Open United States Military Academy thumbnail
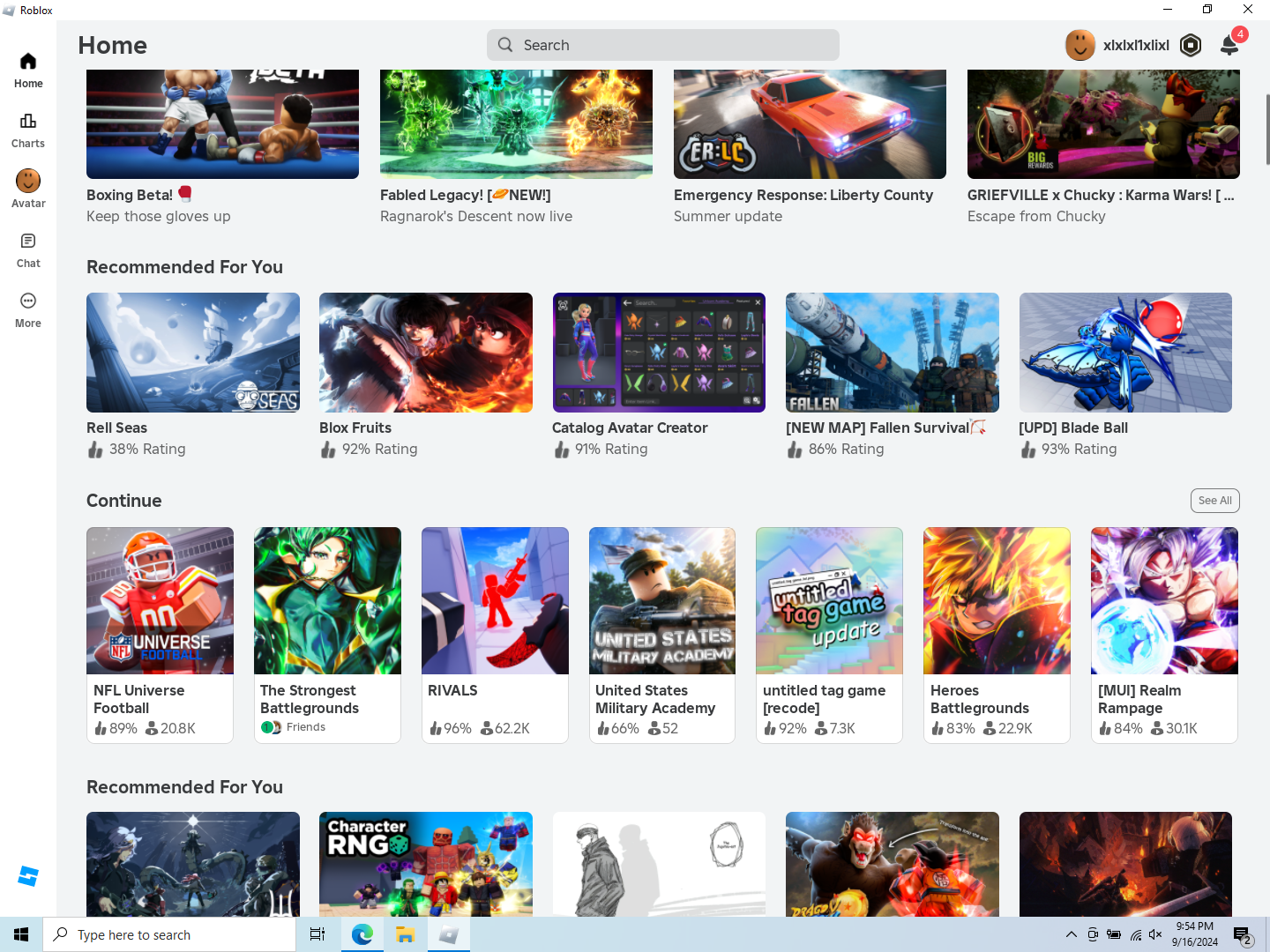Screen dimensions: 1270x952 coord(662,600)
